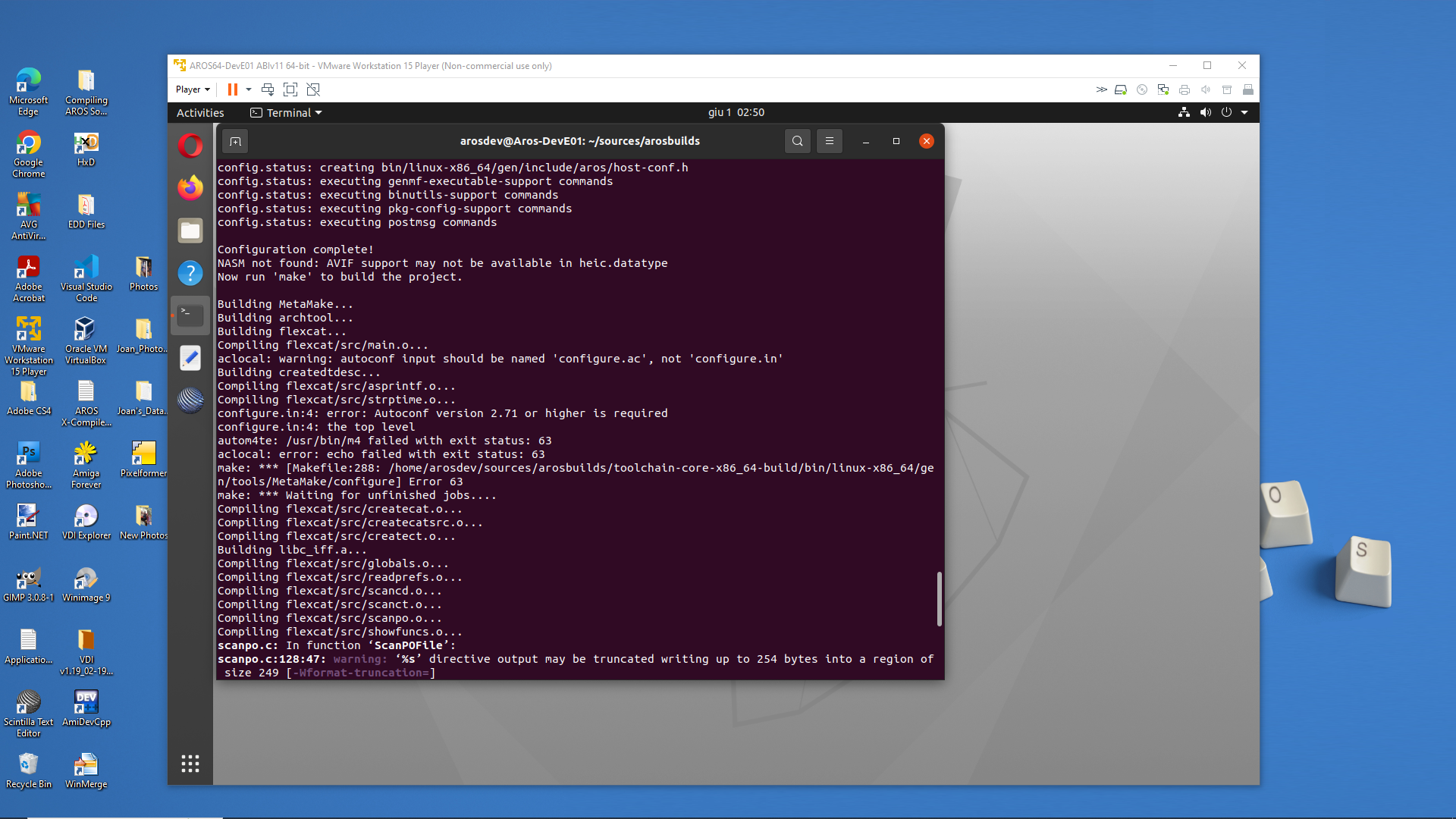Select the Amiga Forever desktop icon
Viewport: 1456px width, 819px height.
(x=86, y=465)
